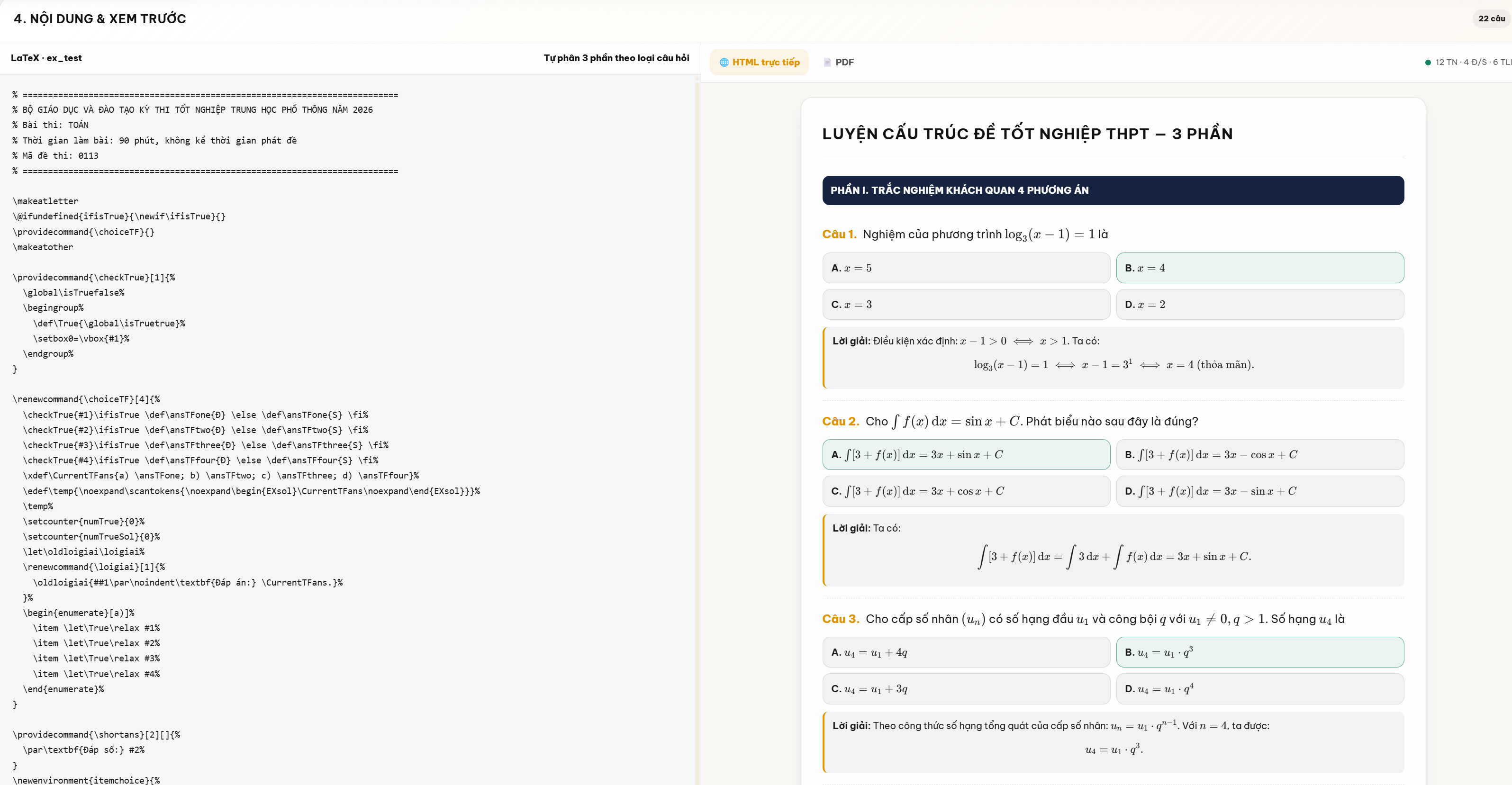Pick Câu 3 option C u4 = u1 + 3q
The height and width of the screenshot is (785, 1512).
966,689
